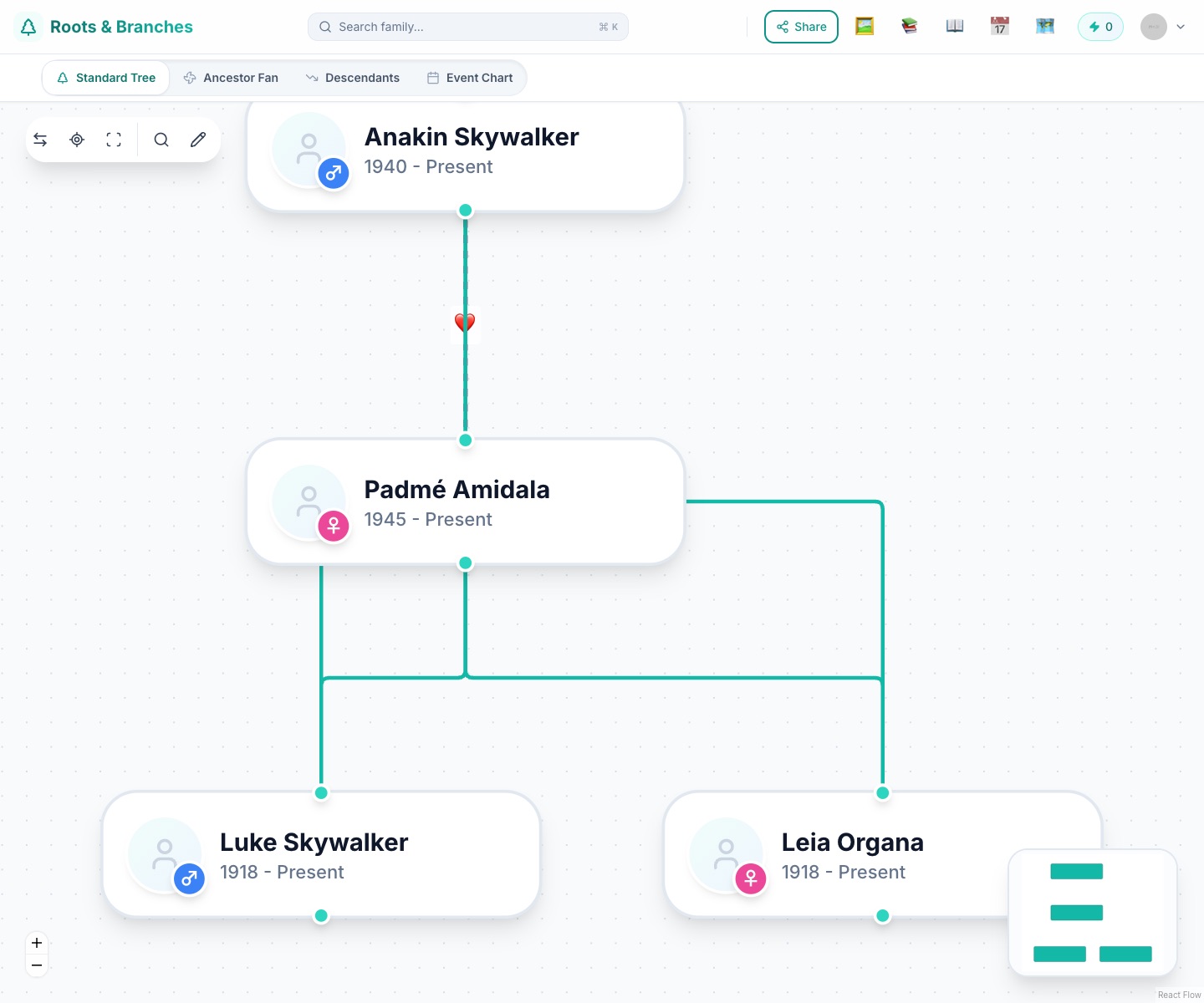Click Anakin's avatar placeholder
This screenshot has width=1204, height=1003.
coord(309,149)
